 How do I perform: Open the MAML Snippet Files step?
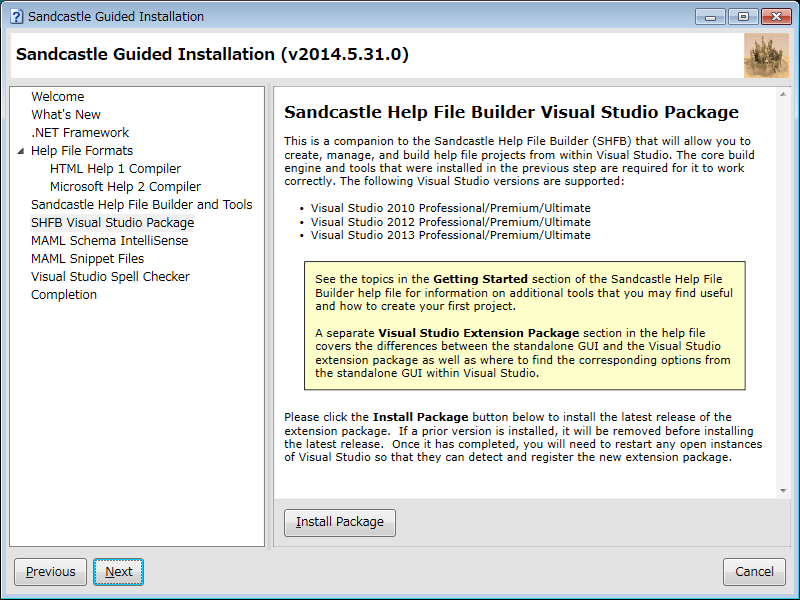(88, 259)
